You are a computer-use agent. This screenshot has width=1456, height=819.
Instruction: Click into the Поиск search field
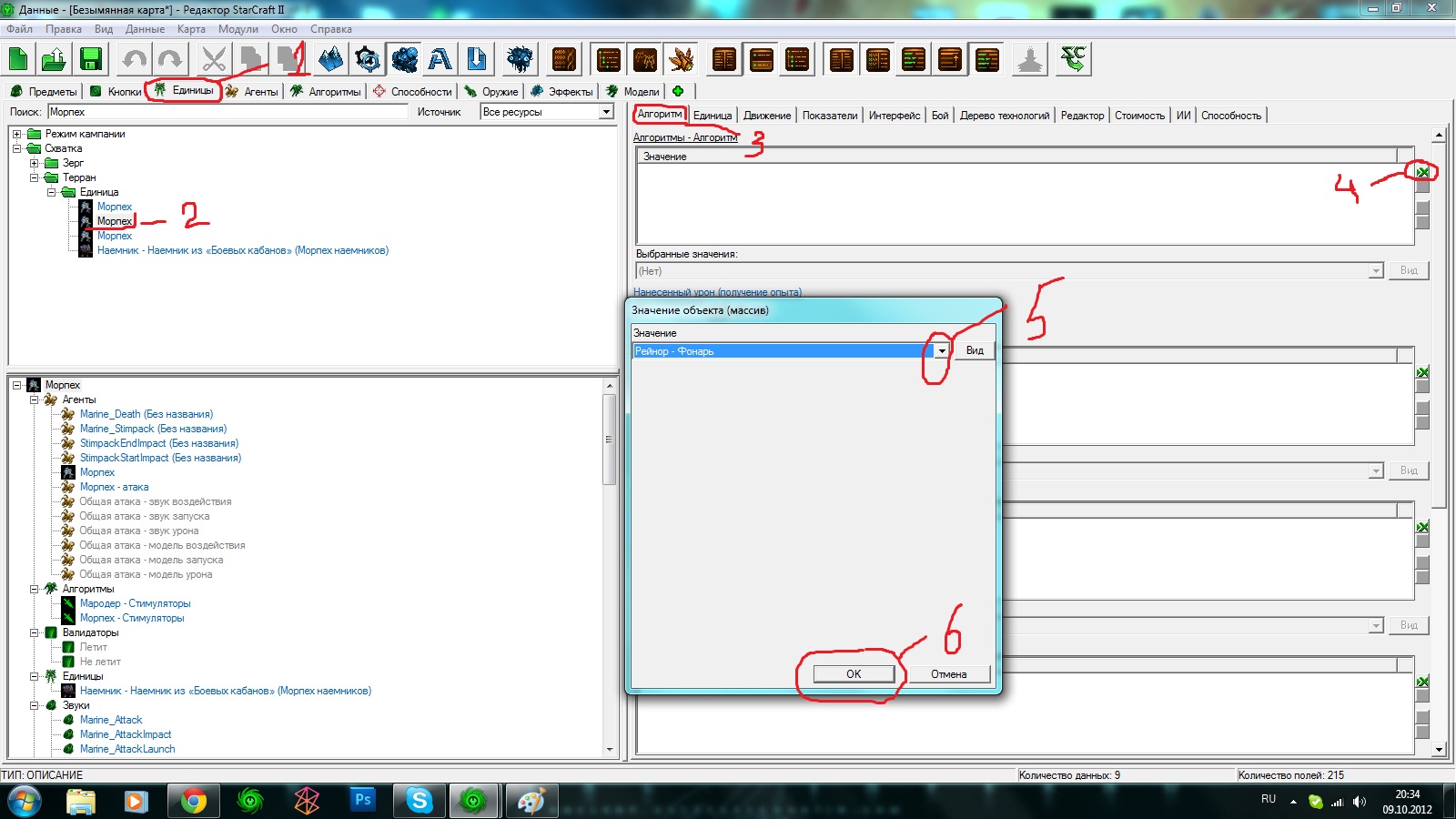pyautogui.click(x=227, y=112)
